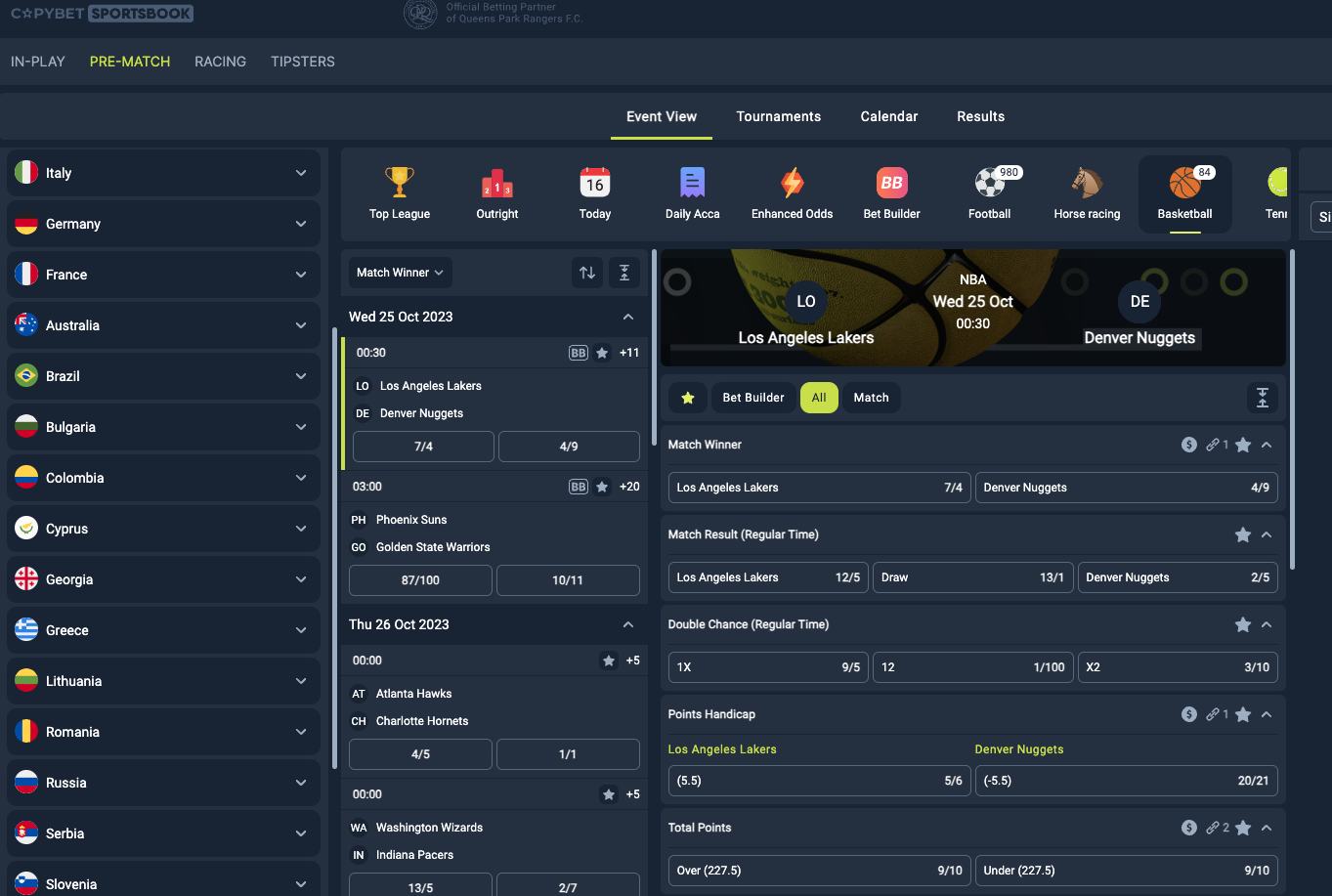The height and width of the screenshot is (896, 1332).
Task: Pick the 87/100 odds for Phoenix Suns
Action: click(x=420, y=580)
